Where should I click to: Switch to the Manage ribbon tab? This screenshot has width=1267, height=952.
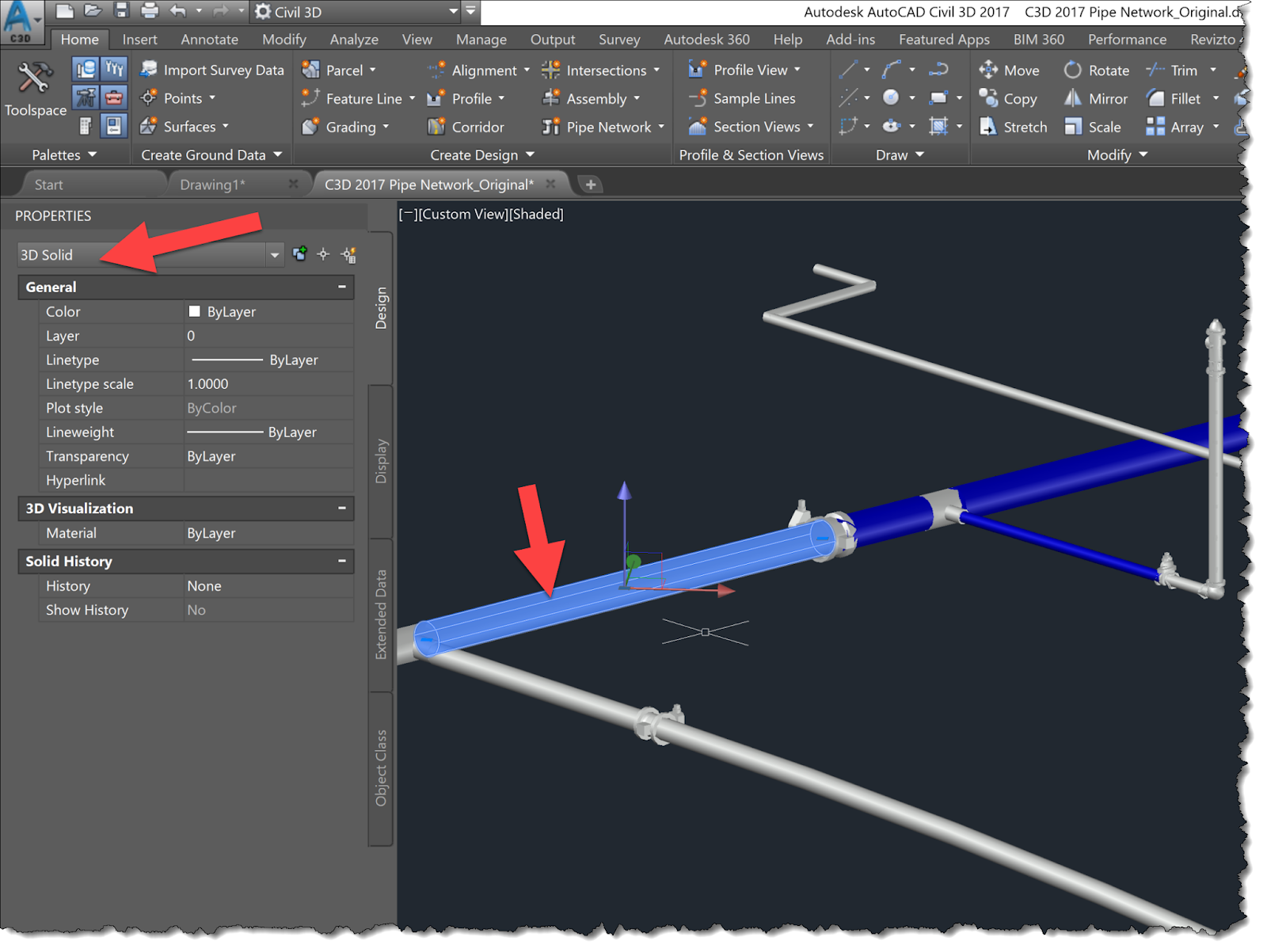(x=481, y=39)
